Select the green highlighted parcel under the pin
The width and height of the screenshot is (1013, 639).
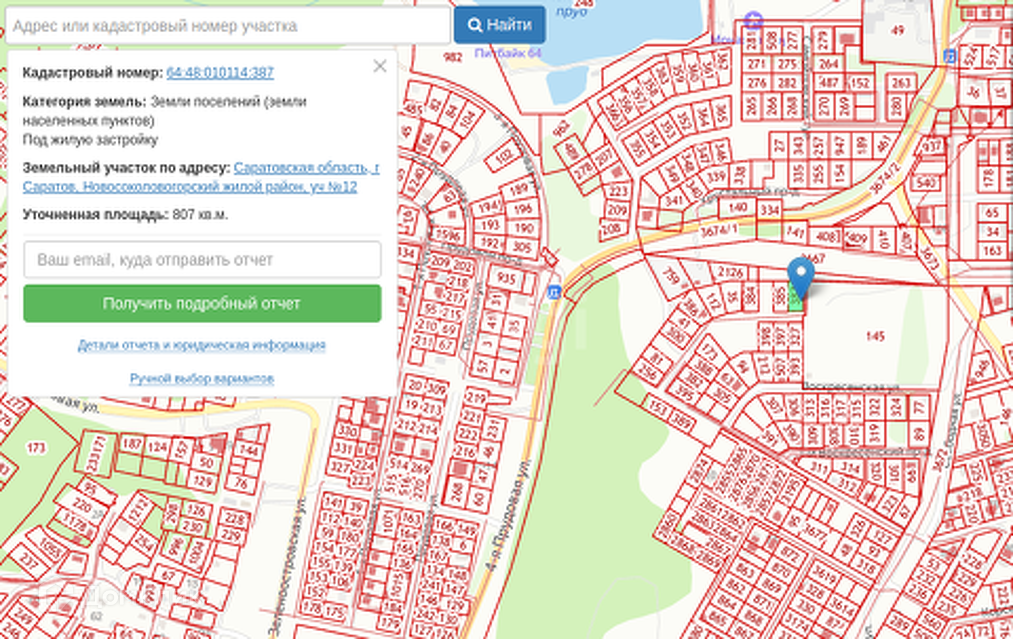pos(796,300)
